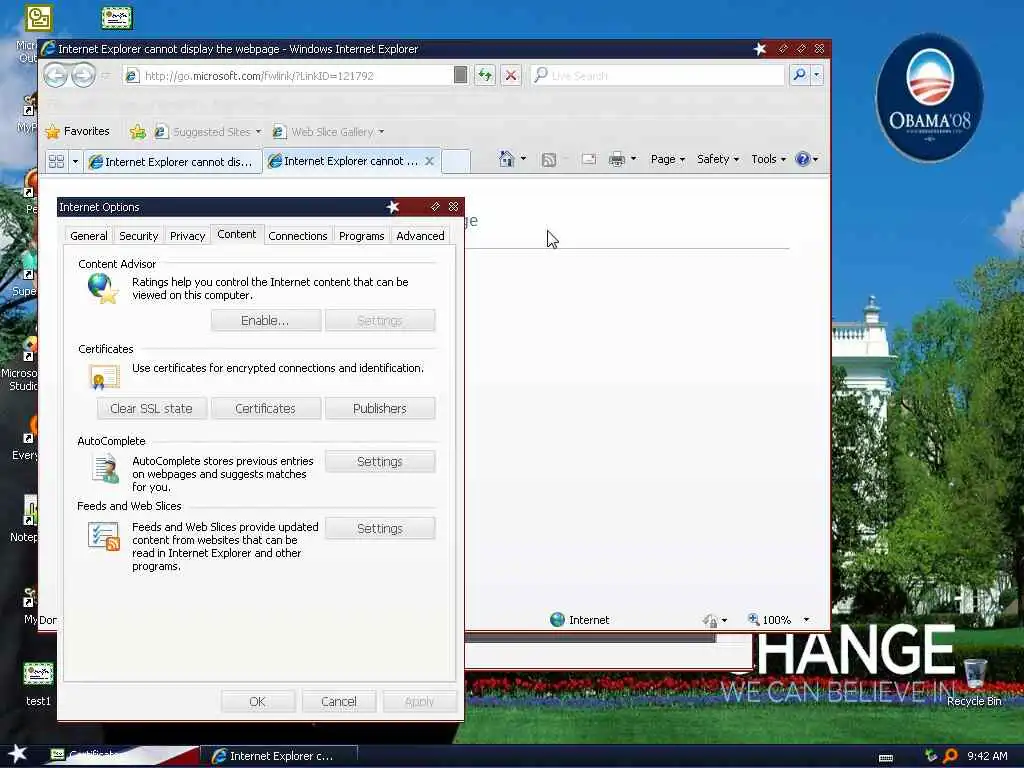Open the Safety menu
This screenshot has height=768, width=1024.
click(x=718, y=159)
